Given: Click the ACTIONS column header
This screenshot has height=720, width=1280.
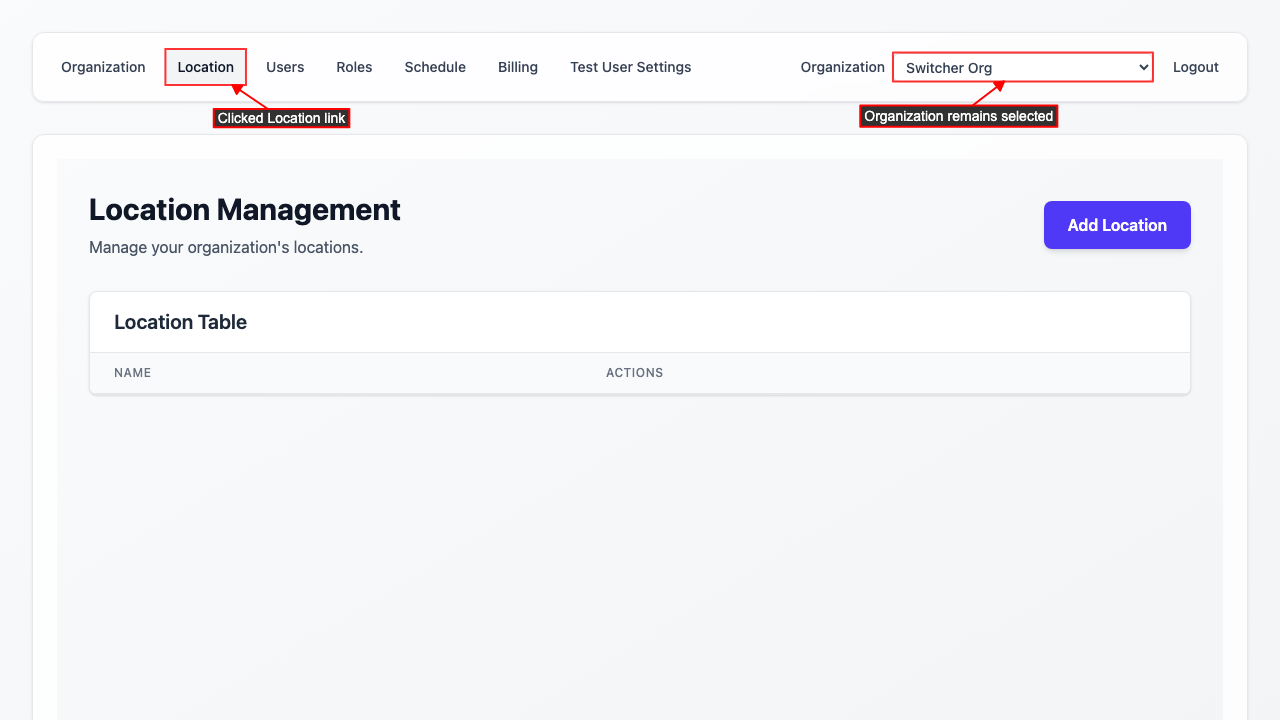Looking at the screenshot, I should [634, 372].
